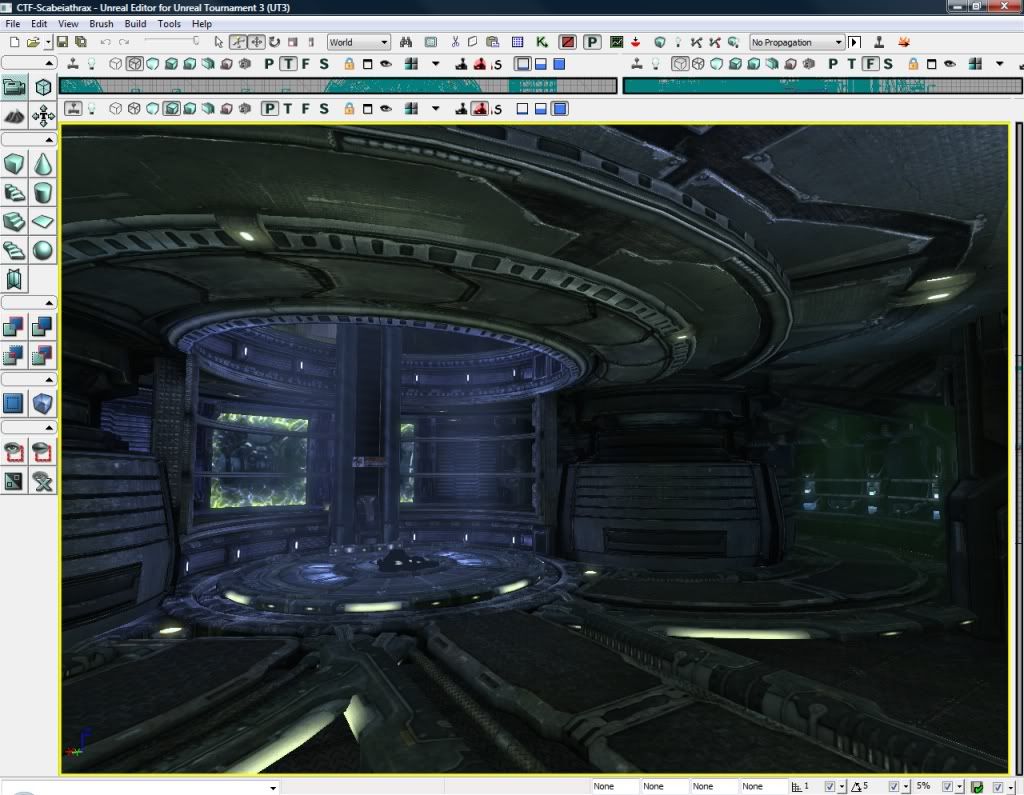Screen dimensions: 1024x795
Task: Open main viewport options dropdown arrow
Action: click(x=436, y=108)
